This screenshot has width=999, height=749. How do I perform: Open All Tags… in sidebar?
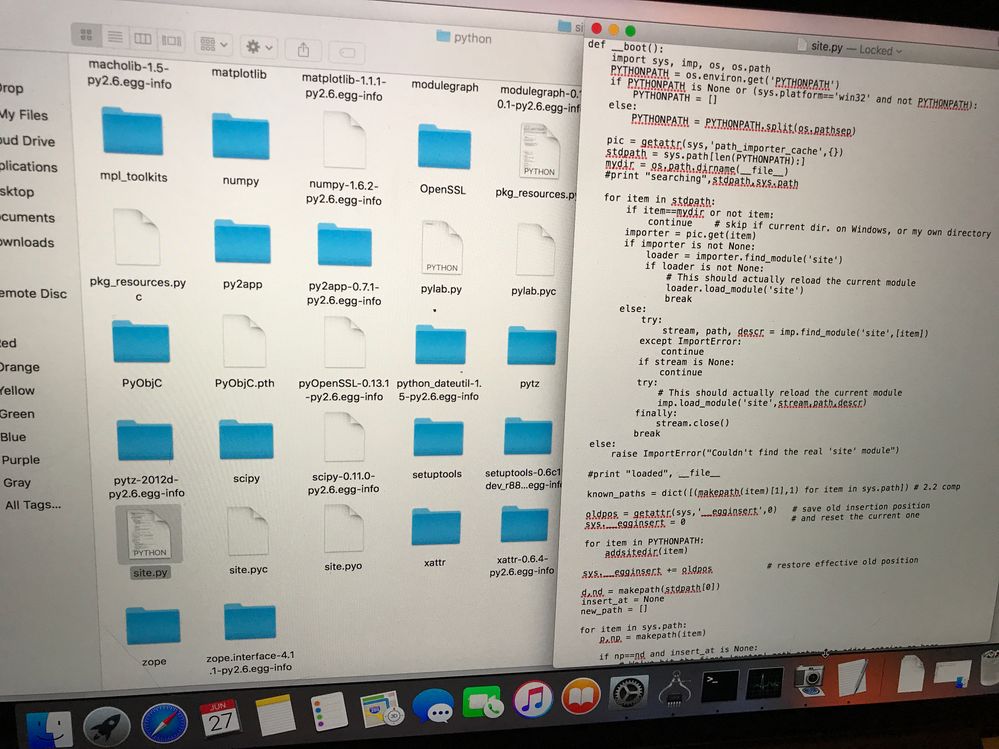click(x=33, y=505)
